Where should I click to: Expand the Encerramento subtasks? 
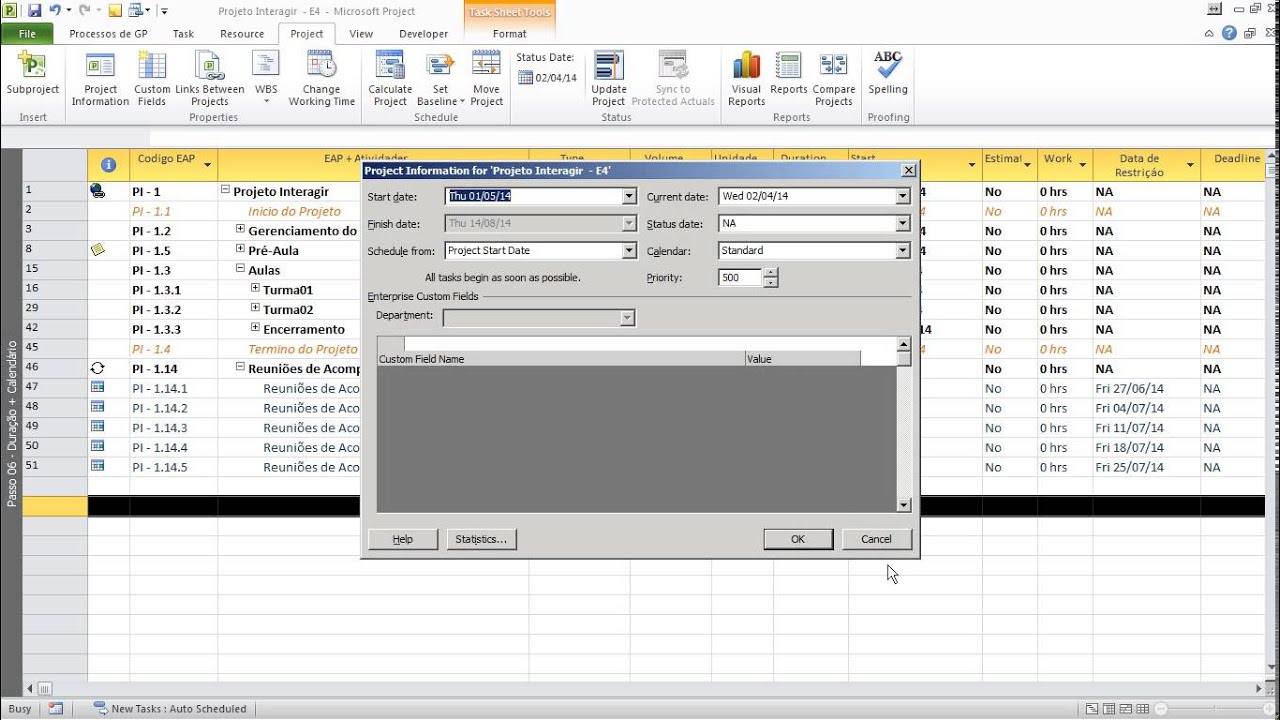(x=255, y=328)
